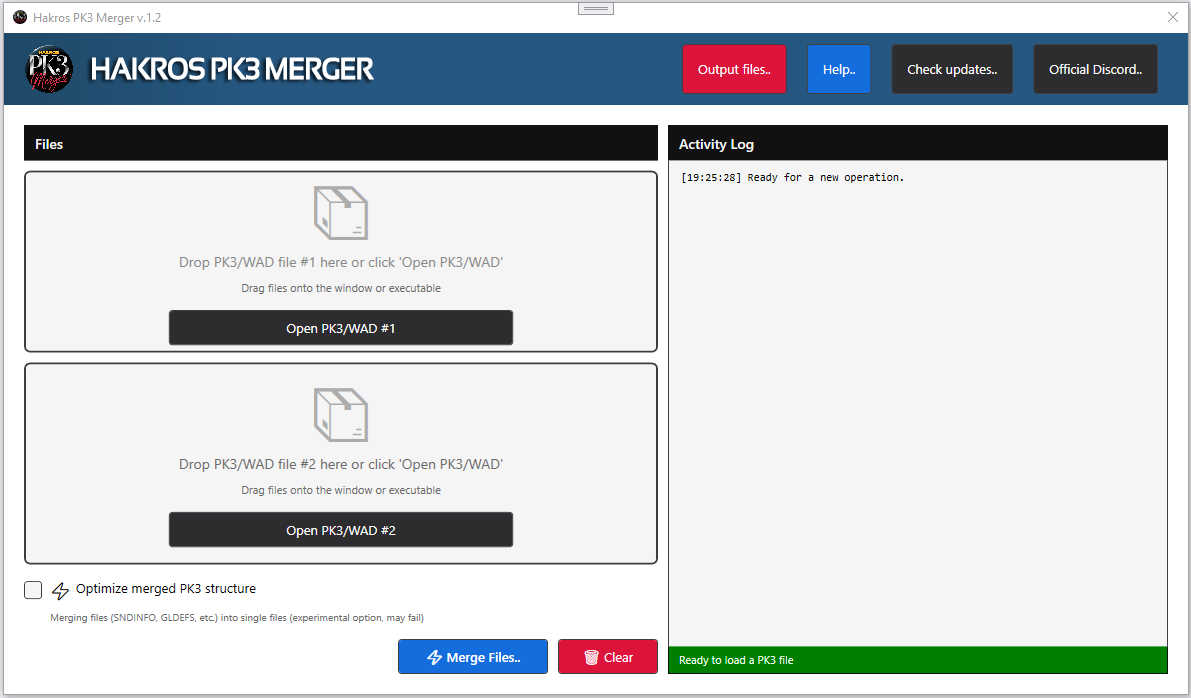Image resolution: width=1191 pixels, height=698 pixels.
Task: Open PK3/WAD #1 file browser
Action: (x=340, y=328)
